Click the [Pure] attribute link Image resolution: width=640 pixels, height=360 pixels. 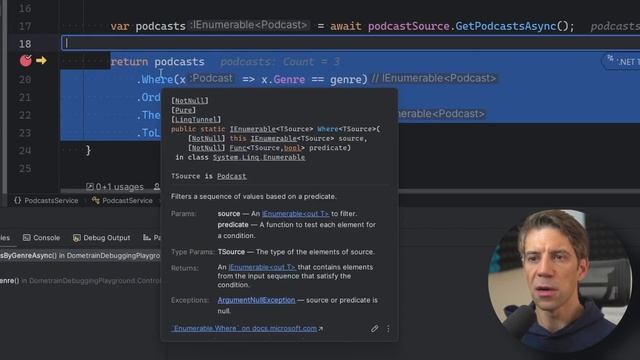[183, 110]
